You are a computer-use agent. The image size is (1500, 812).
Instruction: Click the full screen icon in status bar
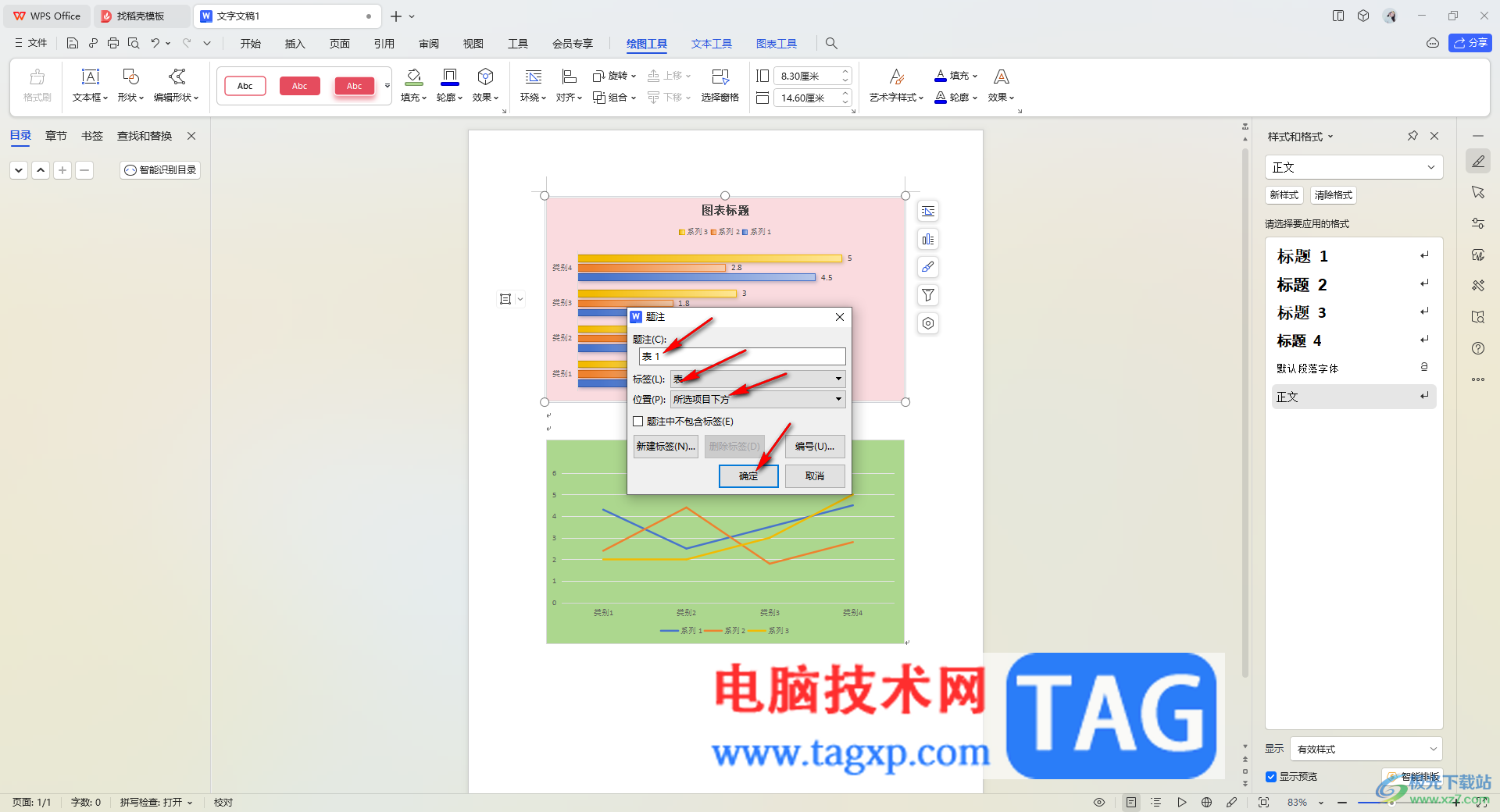point(1263,803)
